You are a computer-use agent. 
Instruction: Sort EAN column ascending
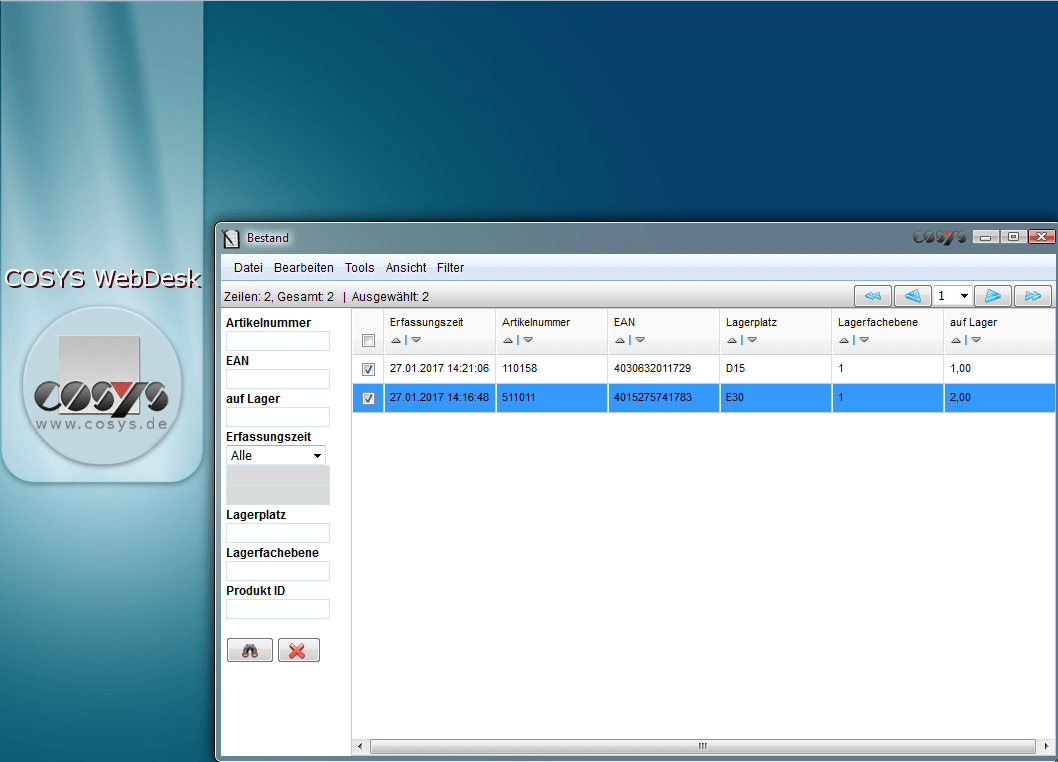click(x=620, y=340)
